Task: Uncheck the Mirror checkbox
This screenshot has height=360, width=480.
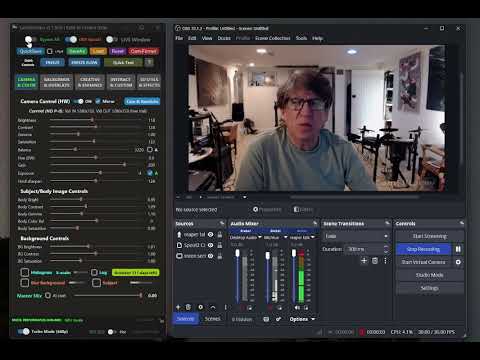Action: click(98, 101)
